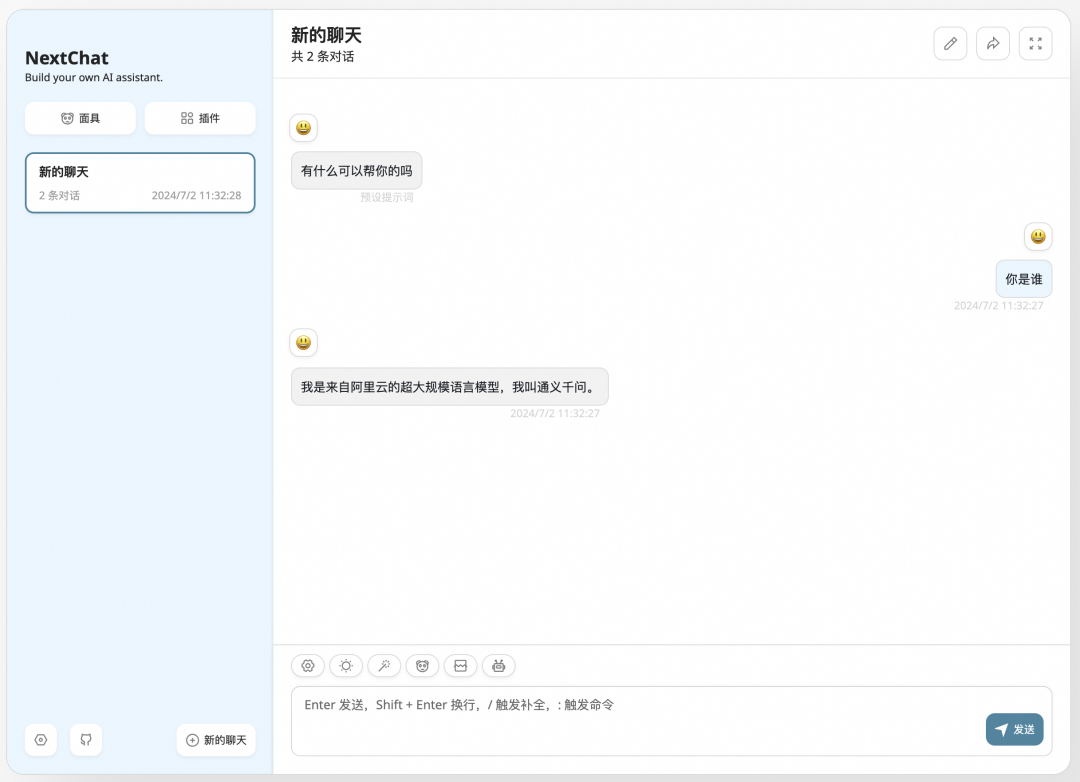Visit GitHub repo via the GitHub icon
Image resolution: width=1080 pixels, height=782 pixels.
[86, 740]
